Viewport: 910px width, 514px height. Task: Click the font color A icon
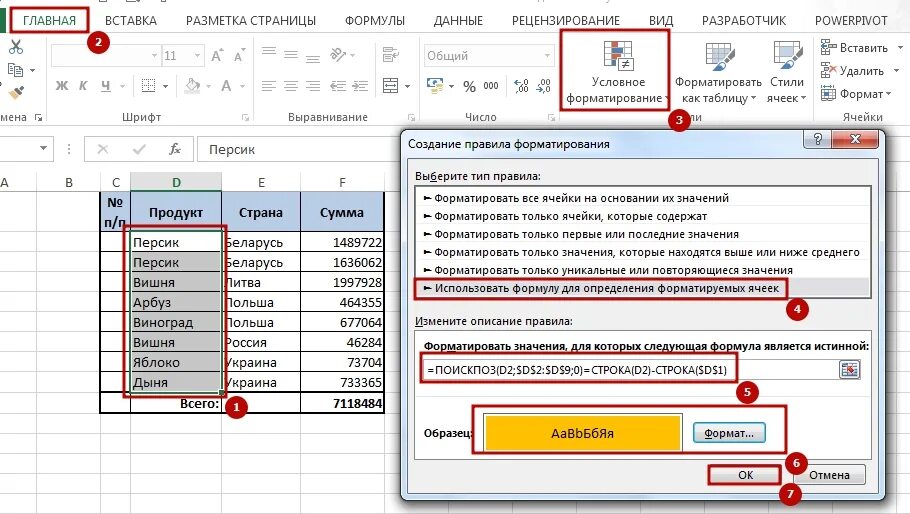[x=226, y=86]
